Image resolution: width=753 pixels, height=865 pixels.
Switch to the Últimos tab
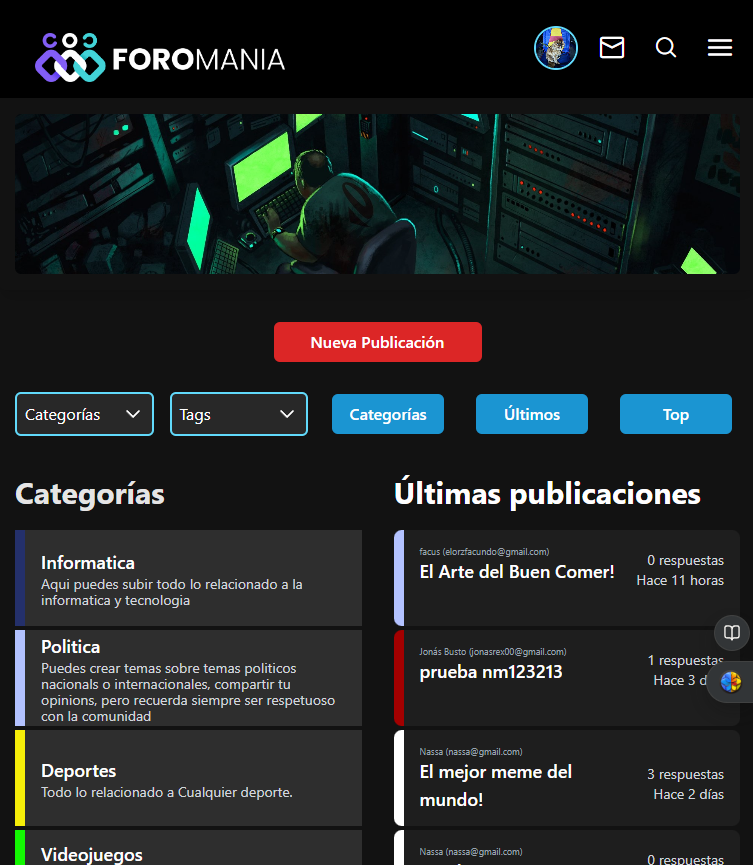(532, 414)
